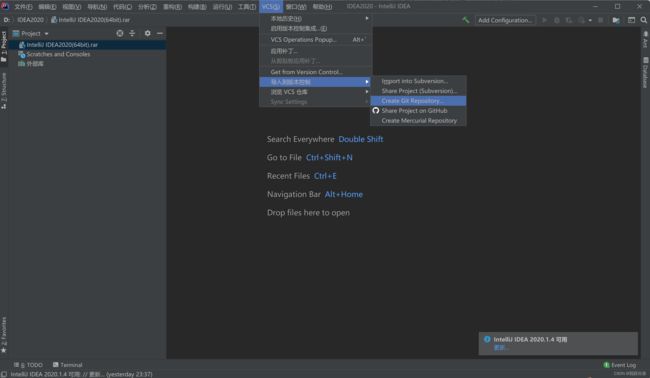The height and width of the screenshot is (378, 650).
Task: Select VCS Operations Popup menu item
Action: (315, 40)
